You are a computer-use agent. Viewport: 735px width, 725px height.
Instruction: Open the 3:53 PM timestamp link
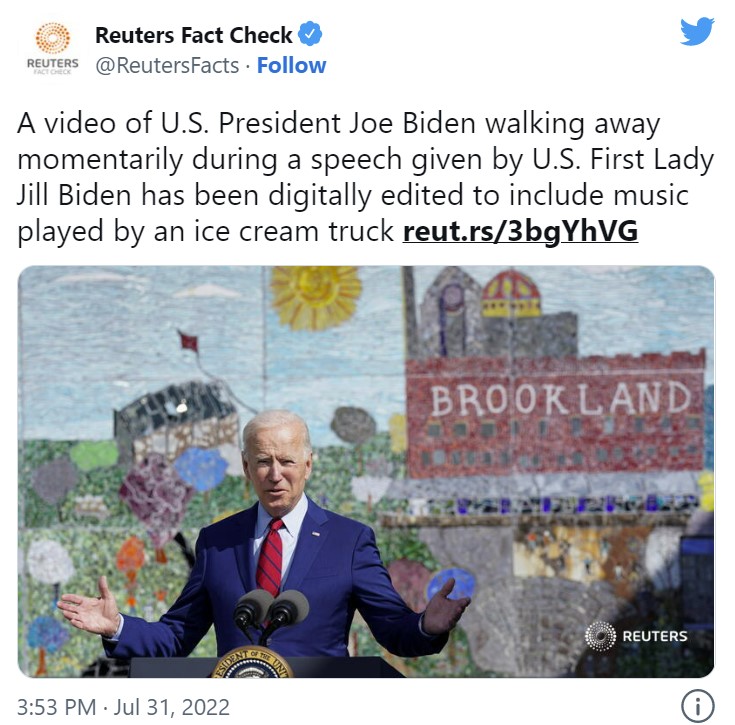(56, 707)
